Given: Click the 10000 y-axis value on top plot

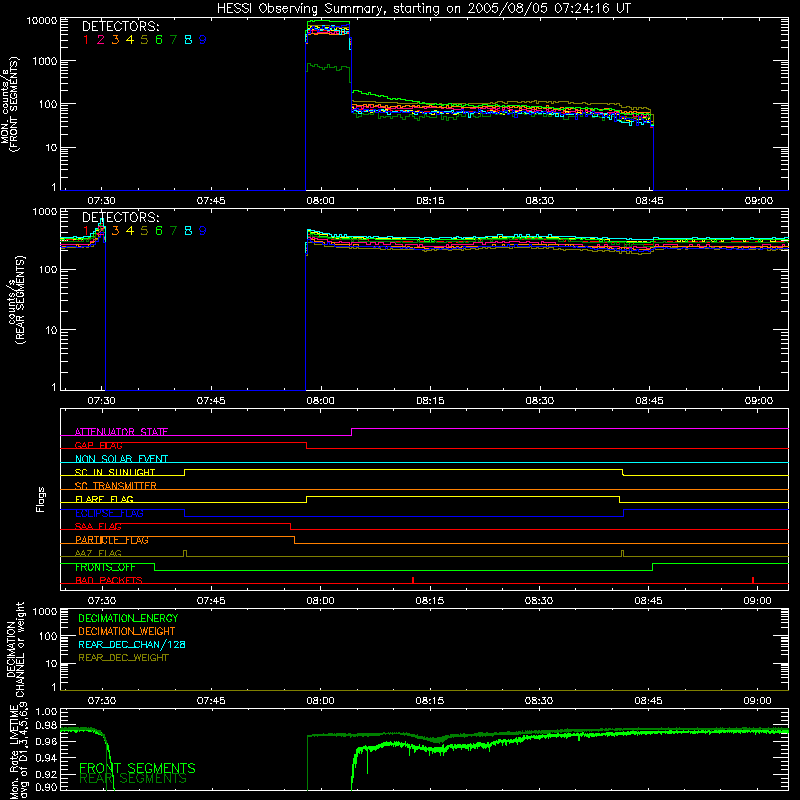Looking at the screenshot, I should pyautogui.click(x=42, y=21).
